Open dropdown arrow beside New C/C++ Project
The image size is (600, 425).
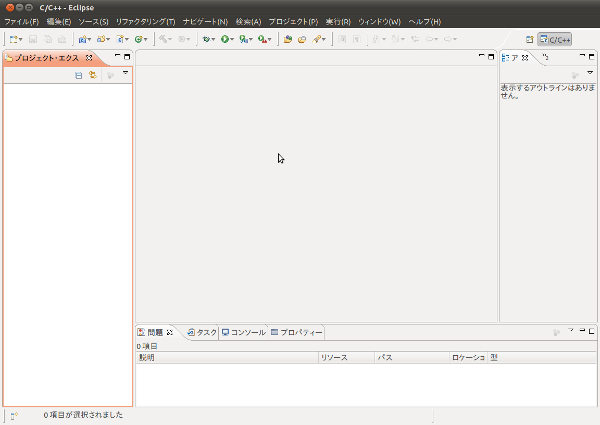click(89, 39)
